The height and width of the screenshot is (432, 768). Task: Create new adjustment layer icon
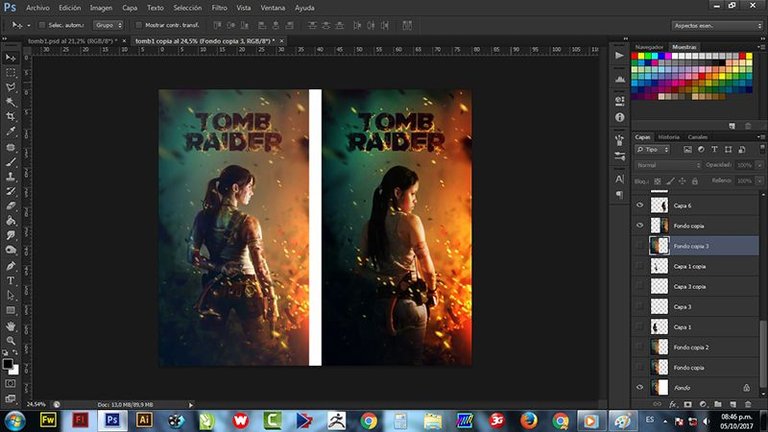point(703,404)
